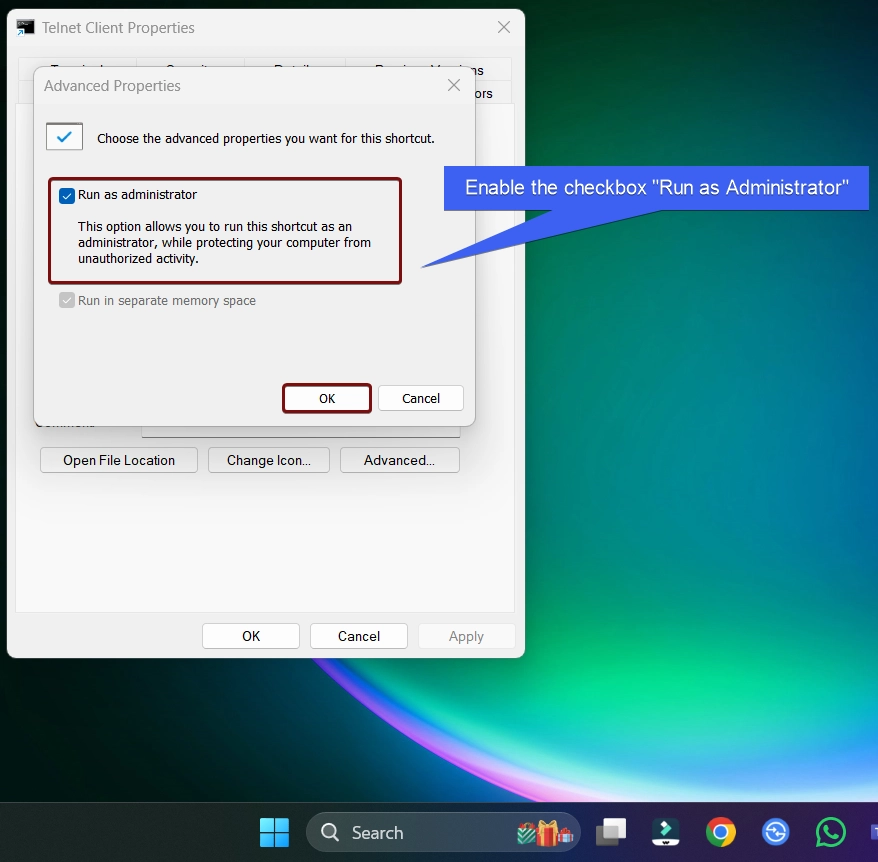878x862 pixels.
Task: Open Task View from the taskbar
Action: (611, 832)
